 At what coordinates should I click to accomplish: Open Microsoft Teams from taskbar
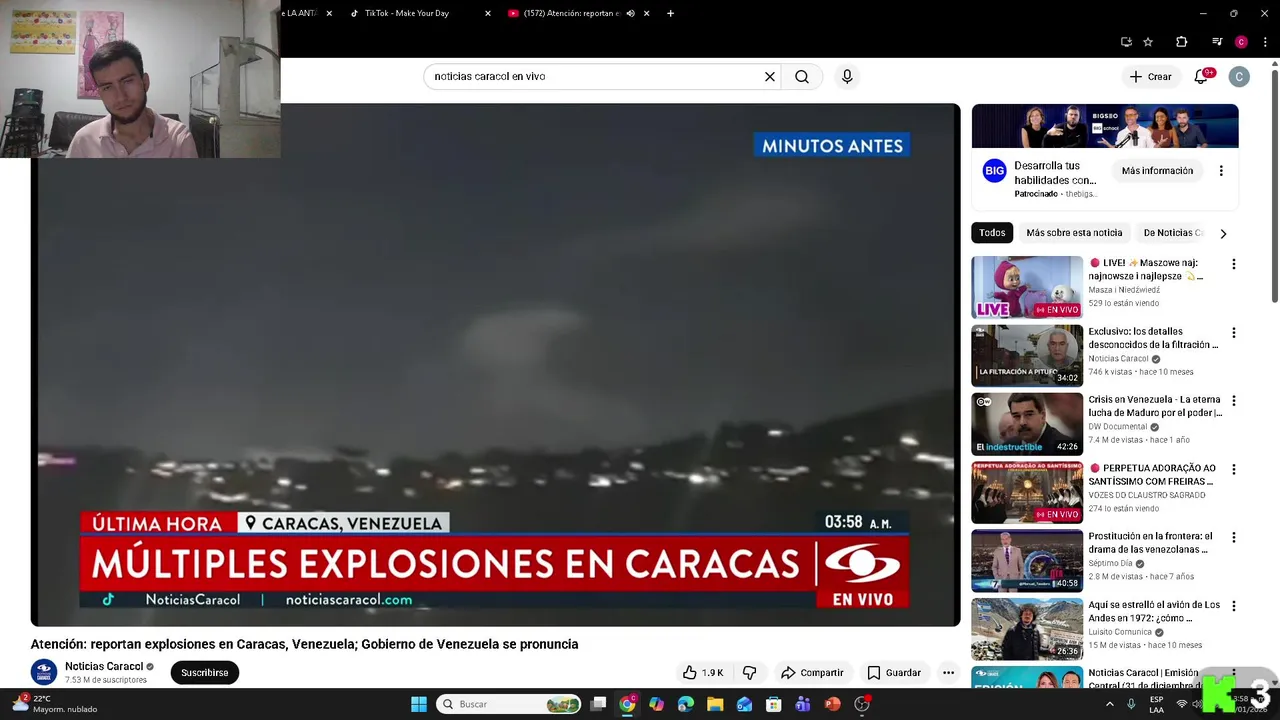point(802,704)
